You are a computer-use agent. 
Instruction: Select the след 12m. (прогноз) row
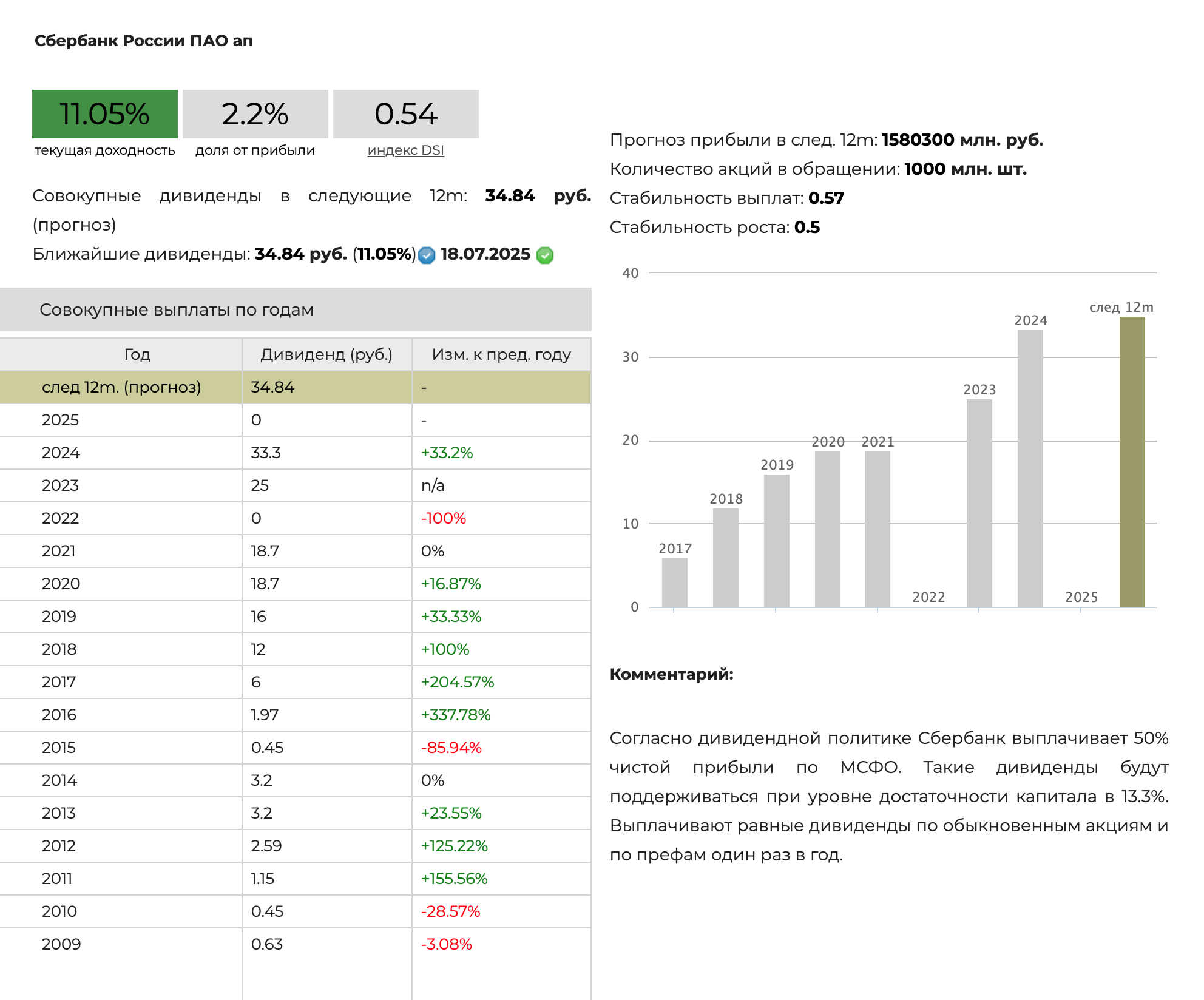[296, 387]
